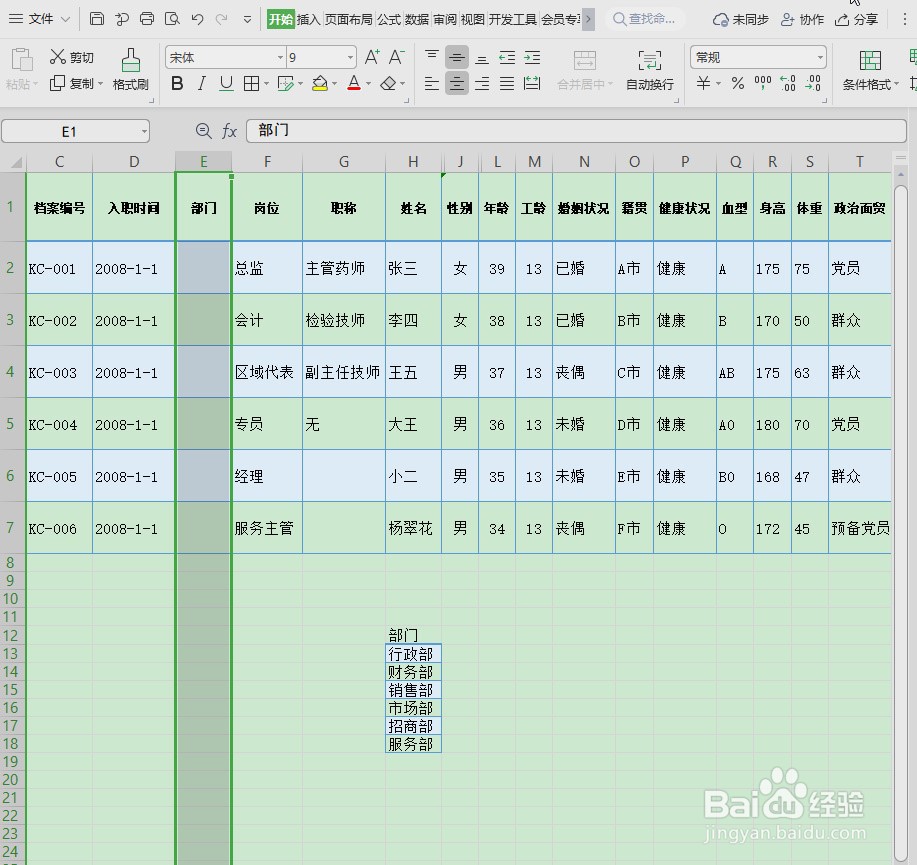The width and height of the screenshot is (917, 865).
Task: Click the eraser clear-format icon
Action: pyautogui.click(x=388, y=84)
